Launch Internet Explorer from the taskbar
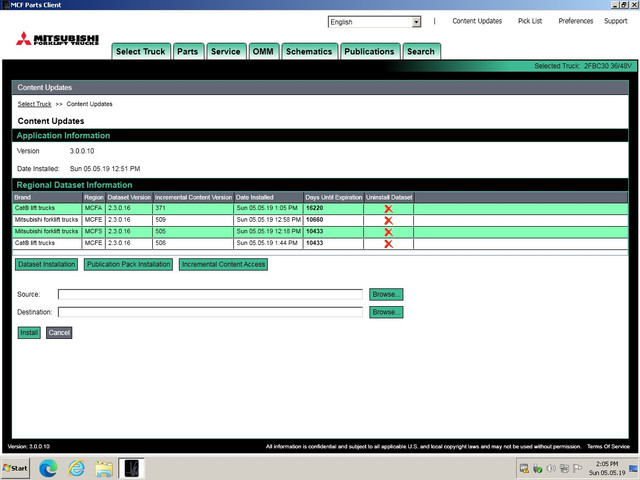640x480 pixels. pyautogui.click(x=76, y=468)
